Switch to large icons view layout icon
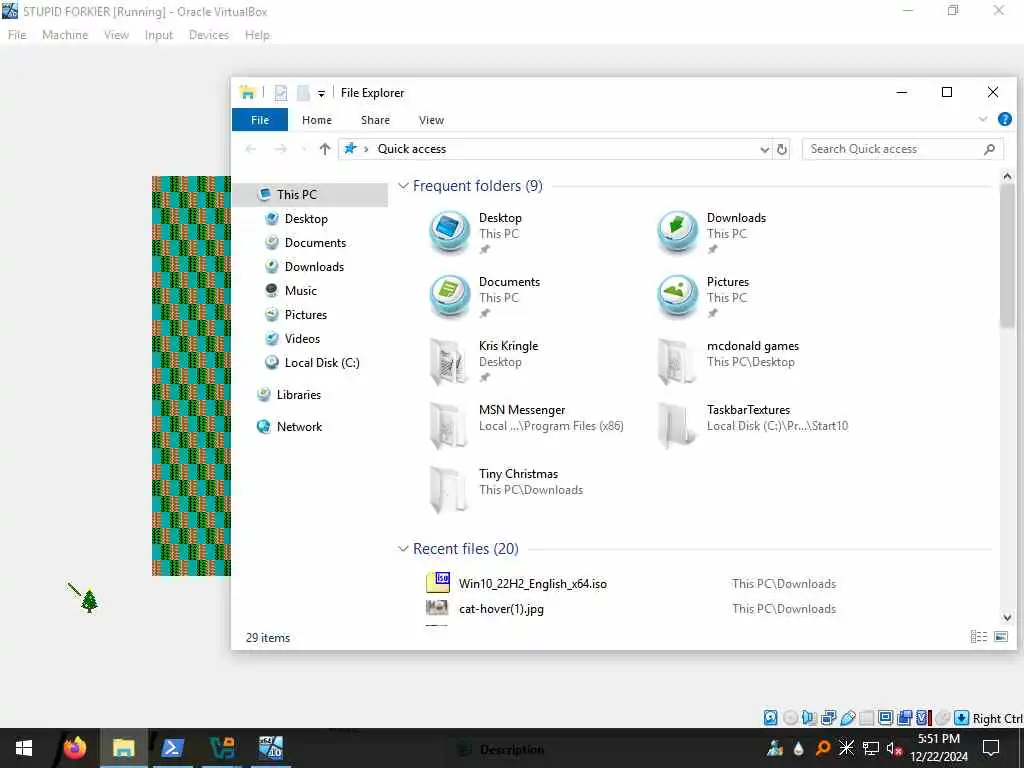 pyautogui.click(x=1000, y=636)
